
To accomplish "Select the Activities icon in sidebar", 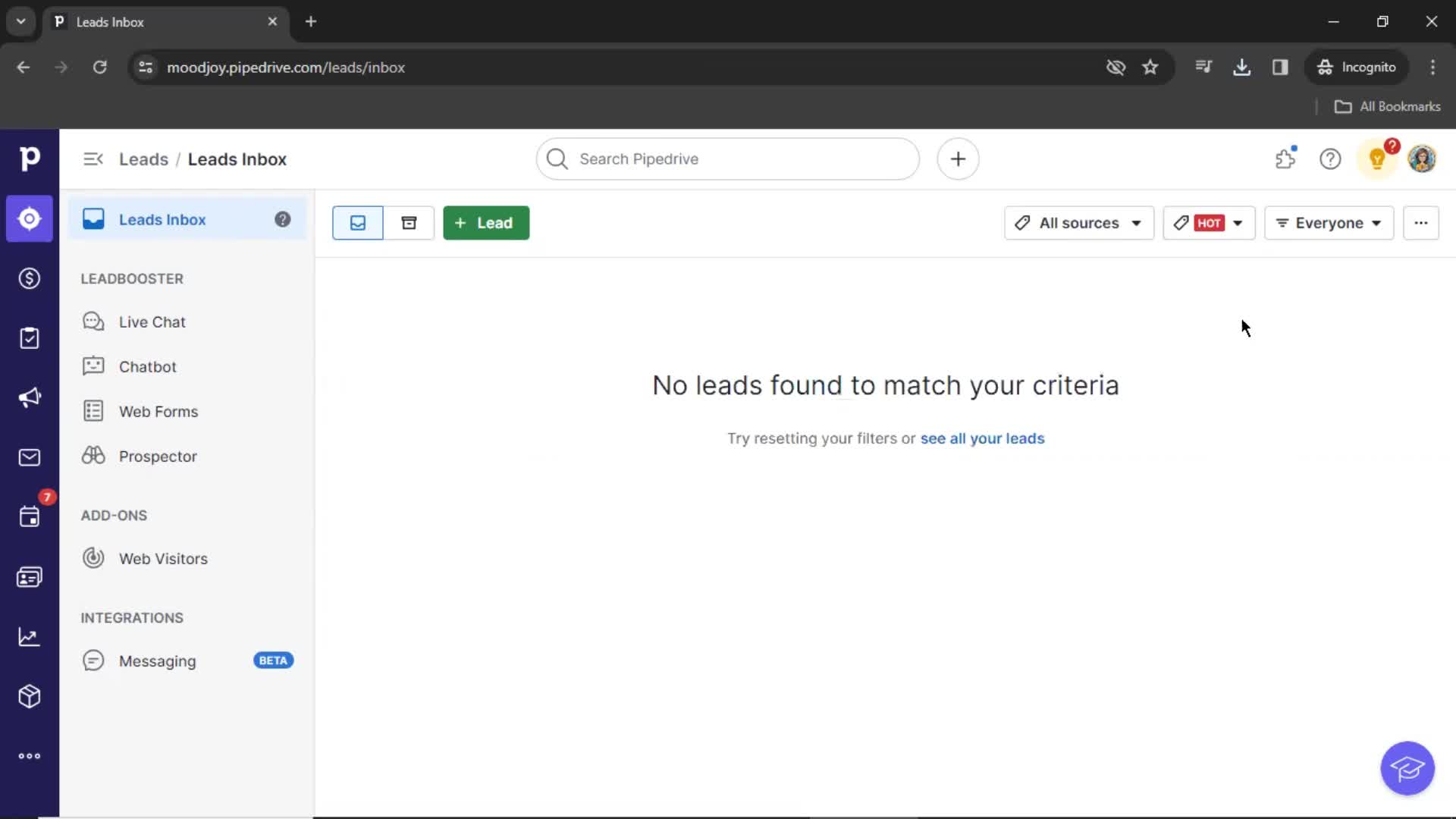I will (29, 516).
